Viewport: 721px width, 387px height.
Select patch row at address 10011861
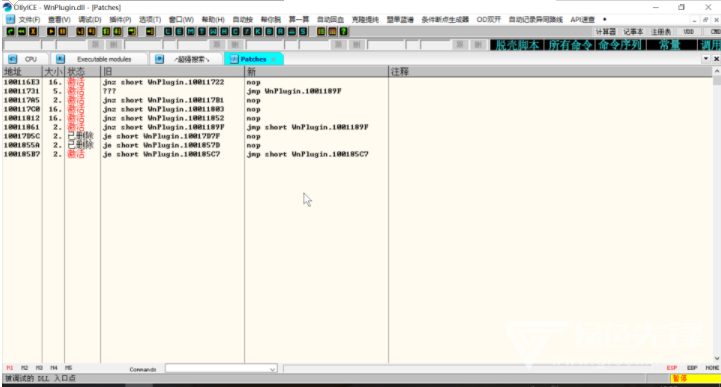[357, 127]
